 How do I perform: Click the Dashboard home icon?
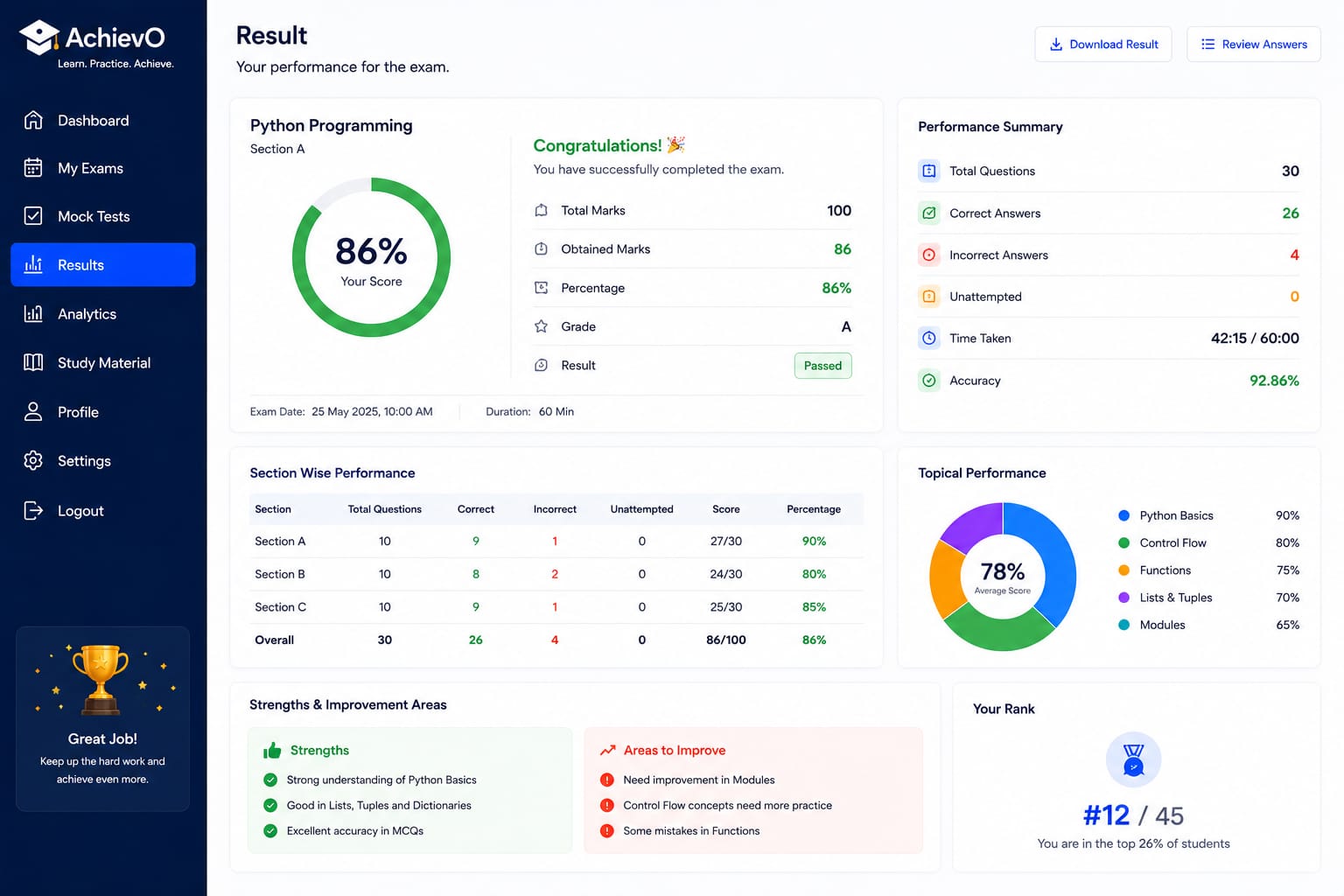(33, 120)
